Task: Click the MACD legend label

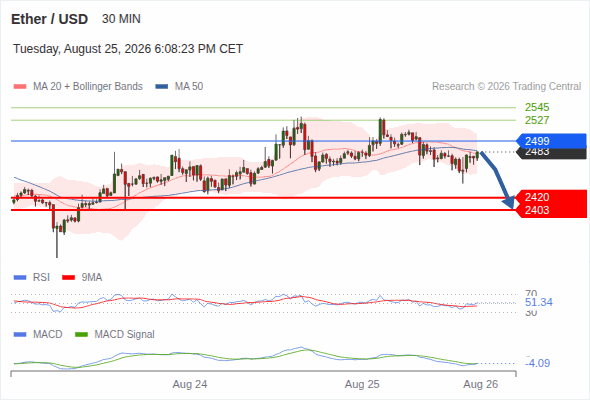Action: (x=47, y=335)
